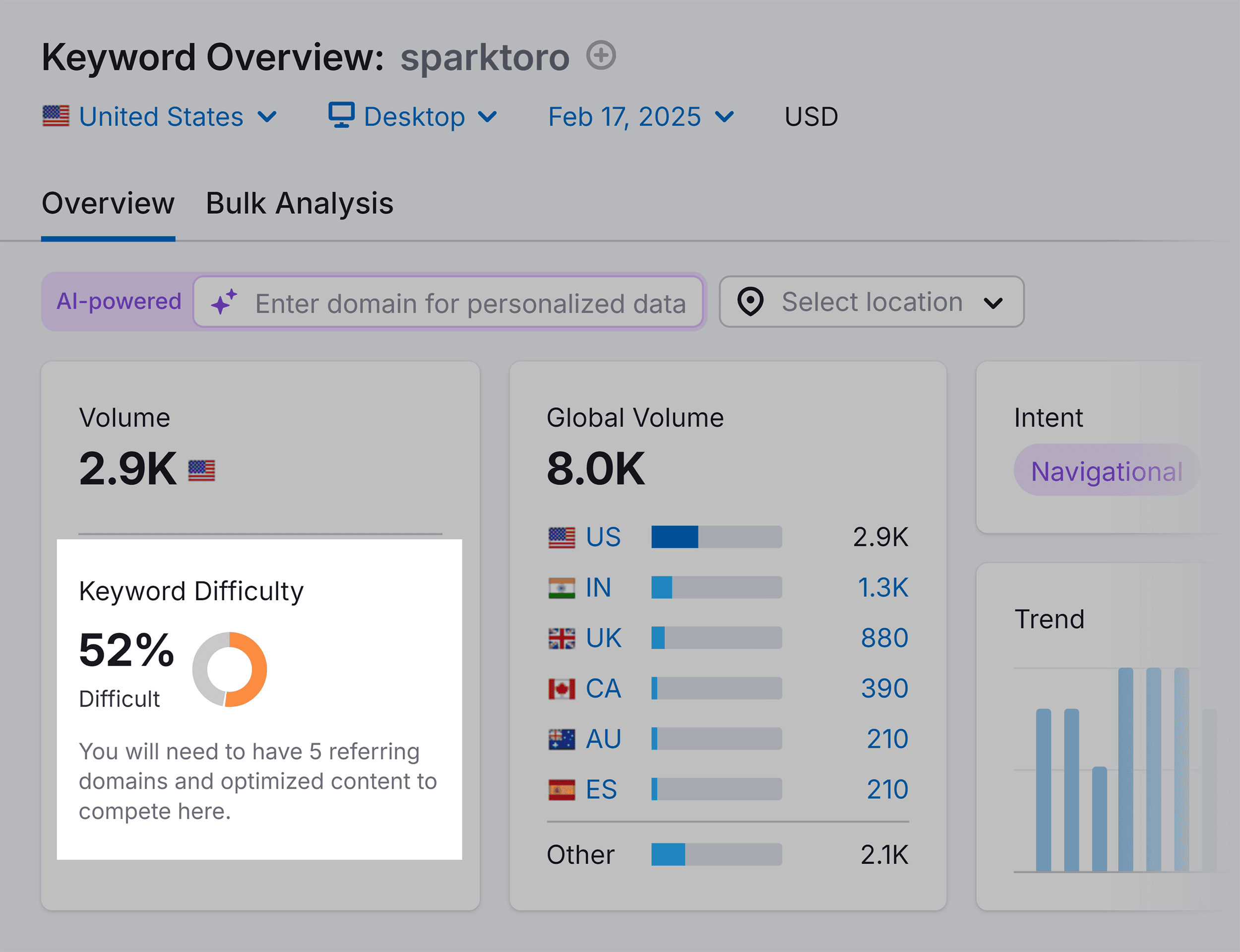Click the US flag icon in Global Volume
This screenshot has width=1240, height=952.
[561, 537]
